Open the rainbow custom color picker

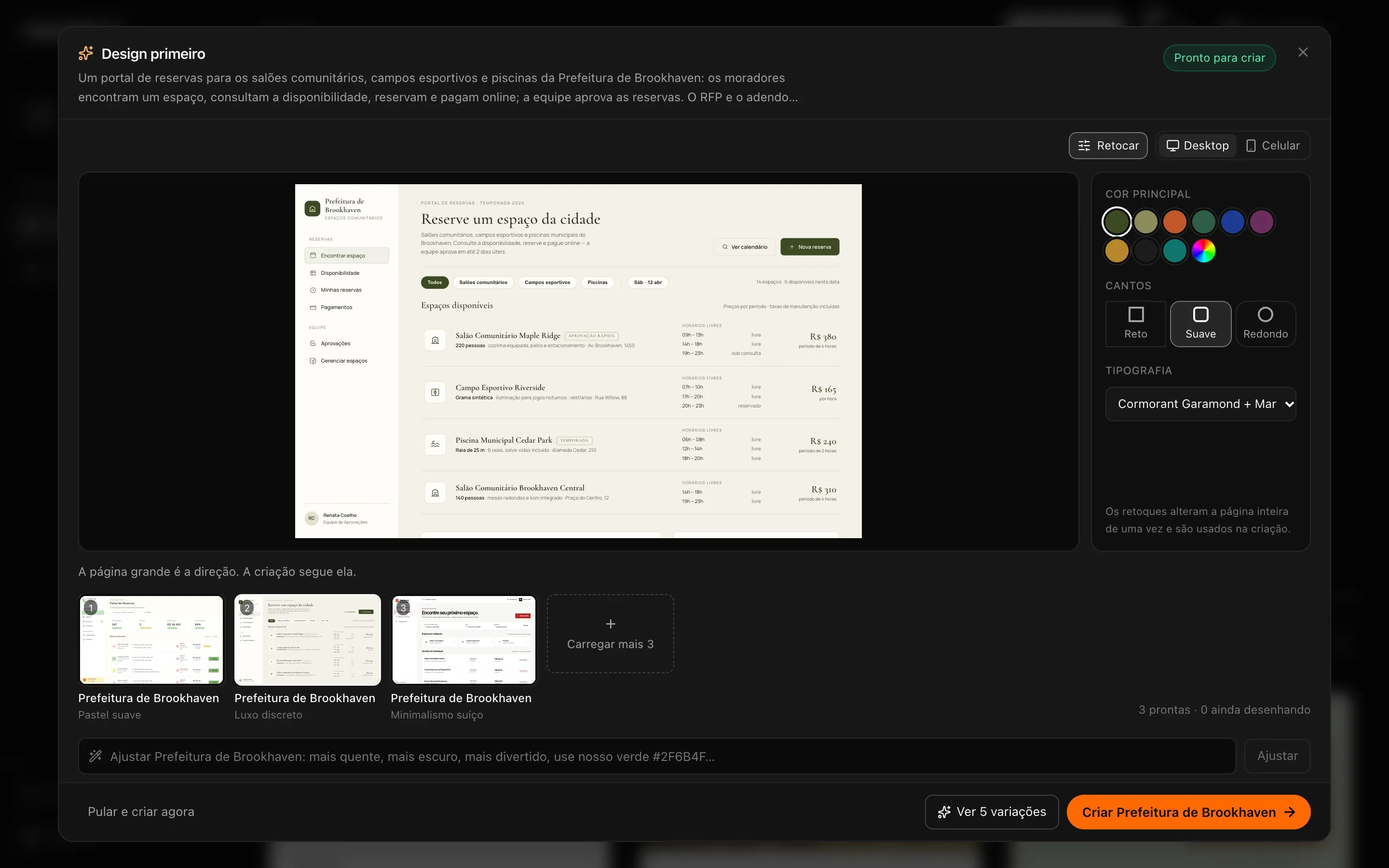click(x=1203, y=251)
